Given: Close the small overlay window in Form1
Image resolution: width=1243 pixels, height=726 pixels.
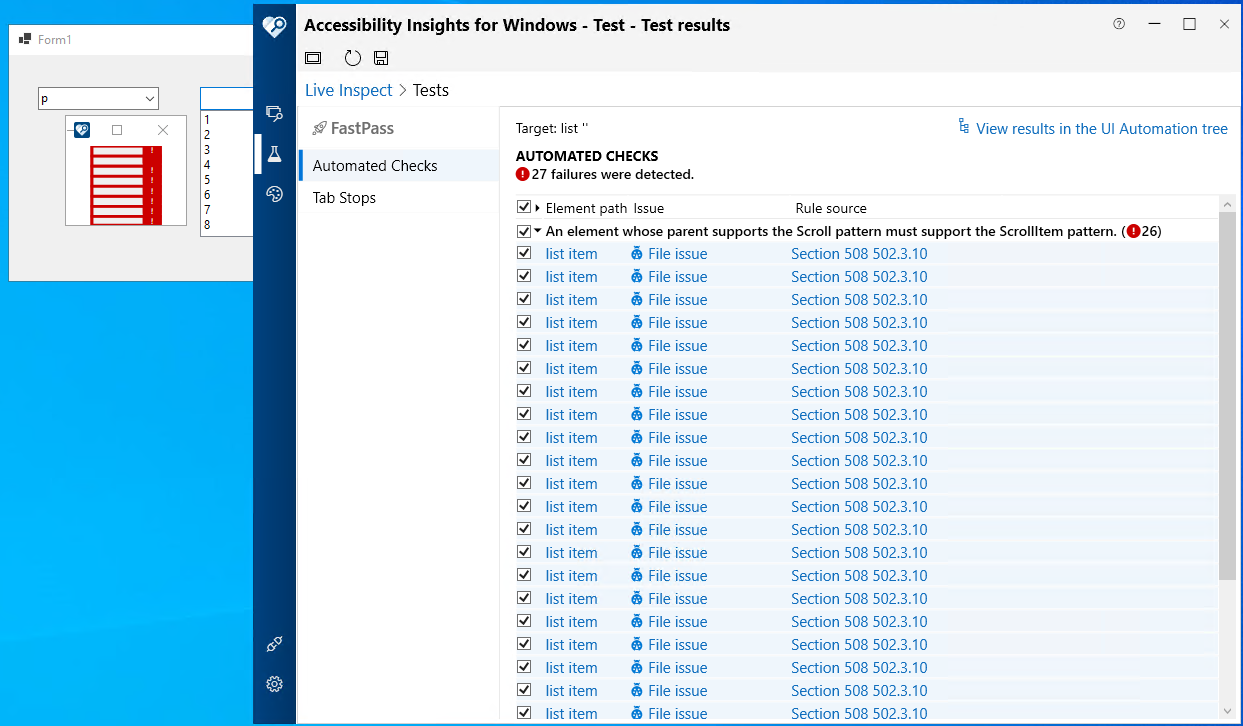Looking at the screenshot, I should (163, 130).
